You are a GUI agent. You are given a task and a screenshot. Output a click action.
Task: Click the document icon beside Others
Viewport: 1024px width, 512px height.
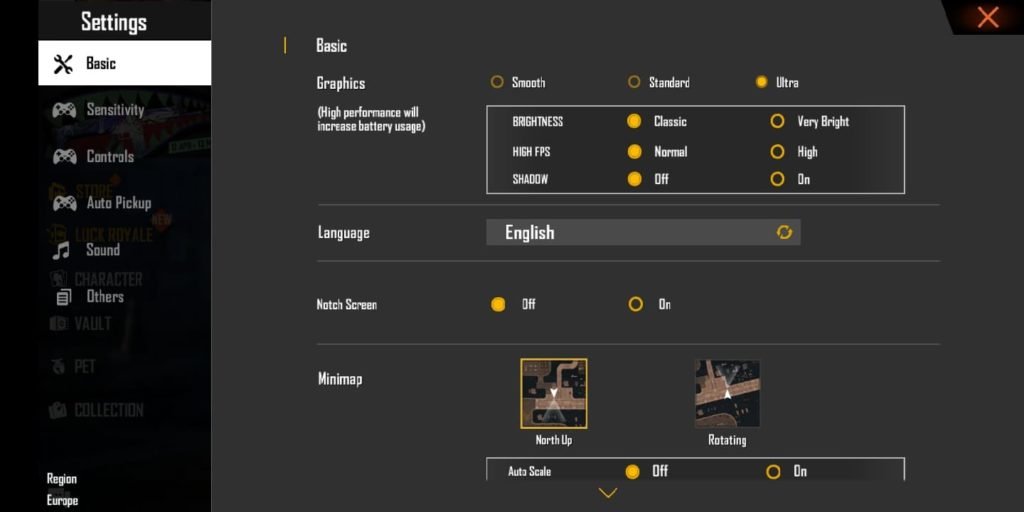point(64,297)
